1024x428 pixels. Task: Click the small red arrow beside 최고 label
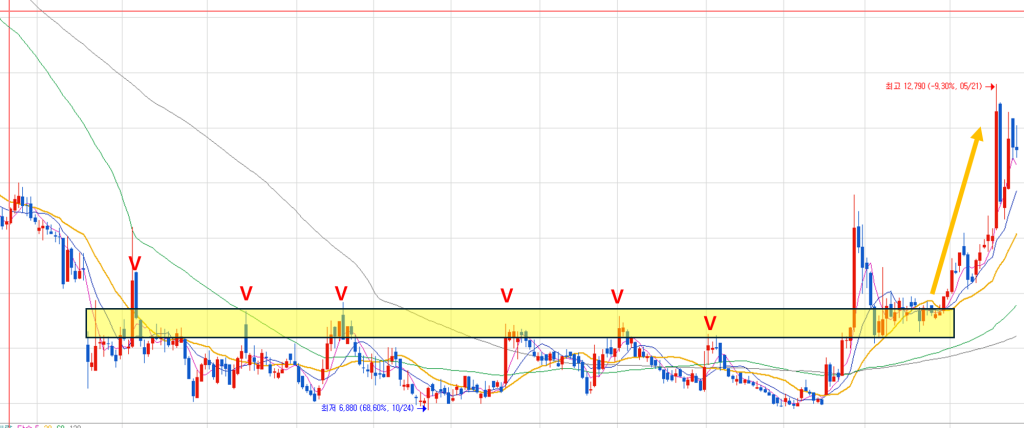tap(992, 88)
